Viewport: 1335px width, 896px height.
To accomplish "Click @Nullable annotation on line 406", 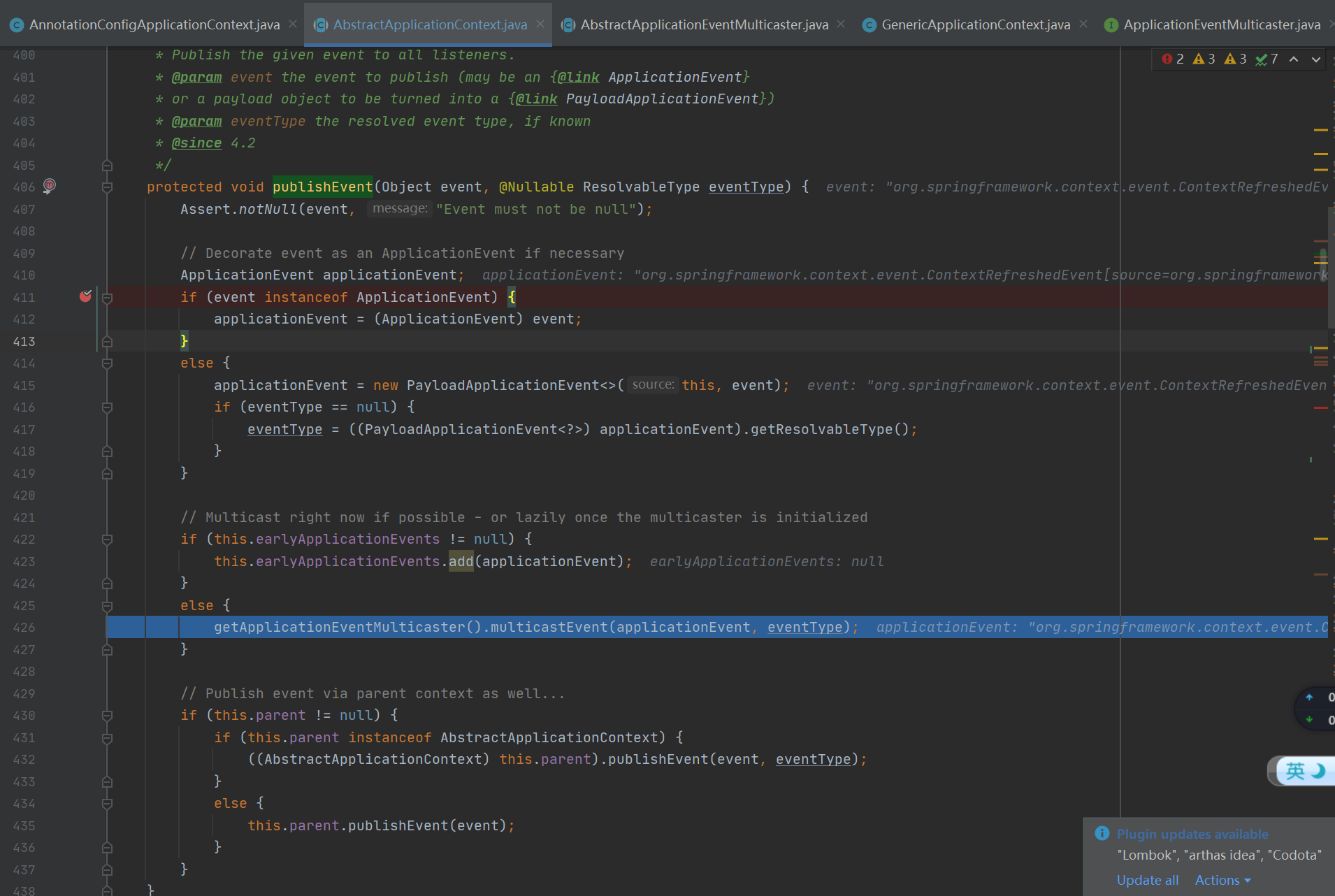I will pyautogui.click(x=536, y=187).
